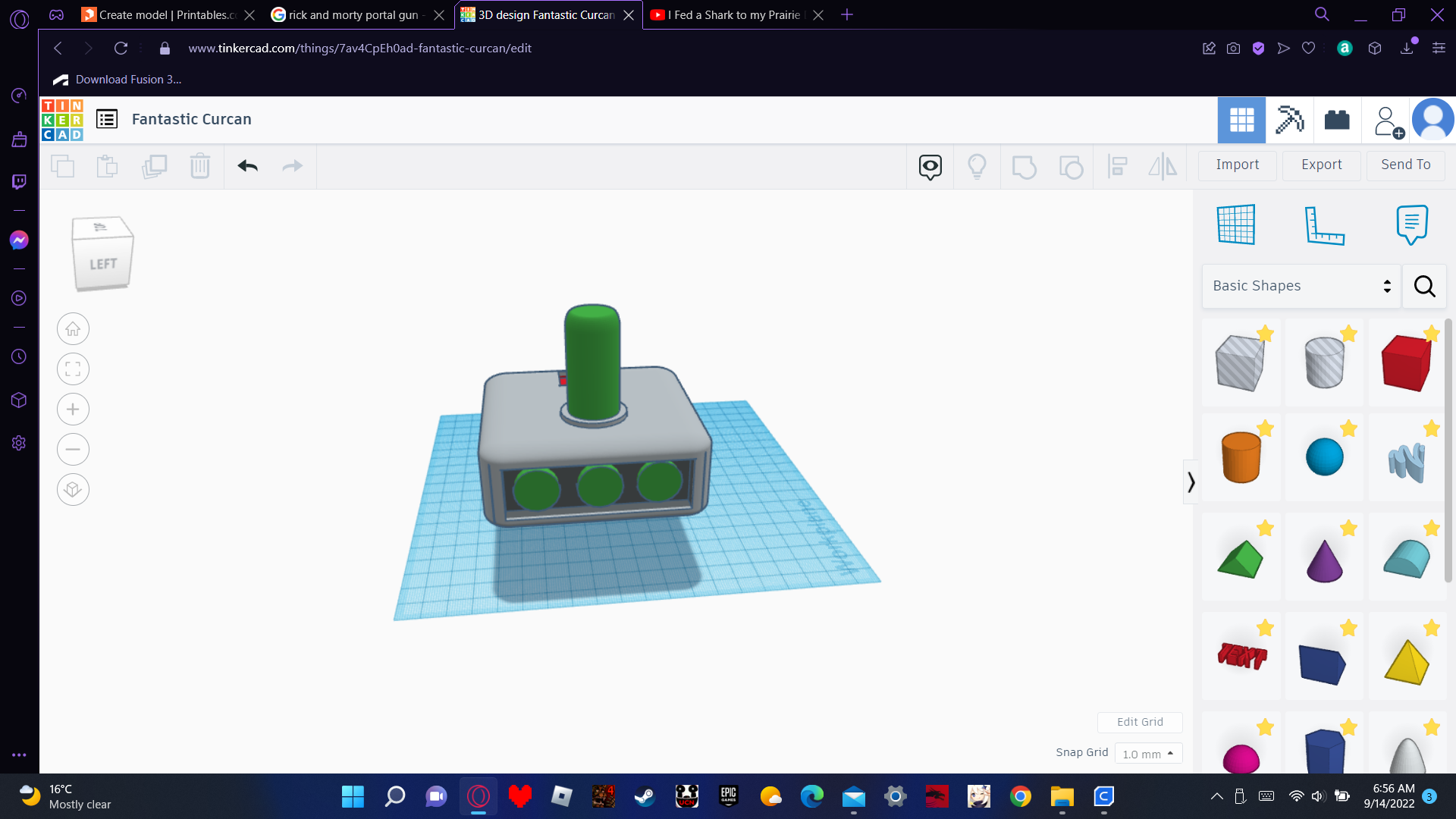Viewport: 1456px width, 819px height.
Task: Open the Notes tool
Action: [1411, 224]
